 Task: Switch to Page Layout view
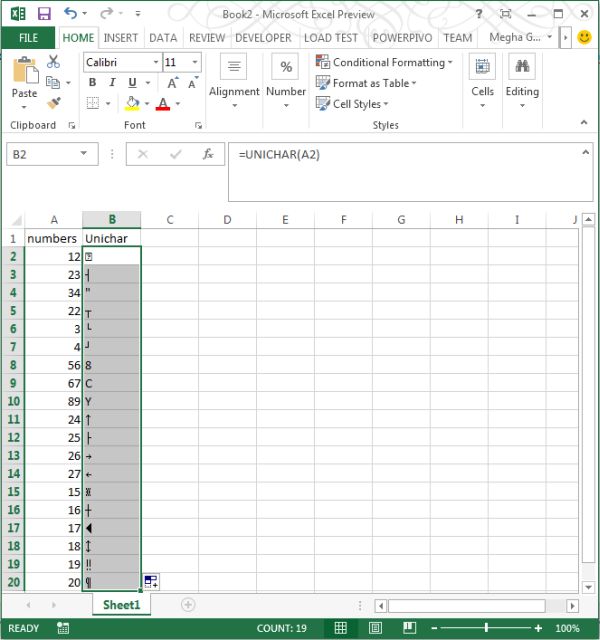375,628
